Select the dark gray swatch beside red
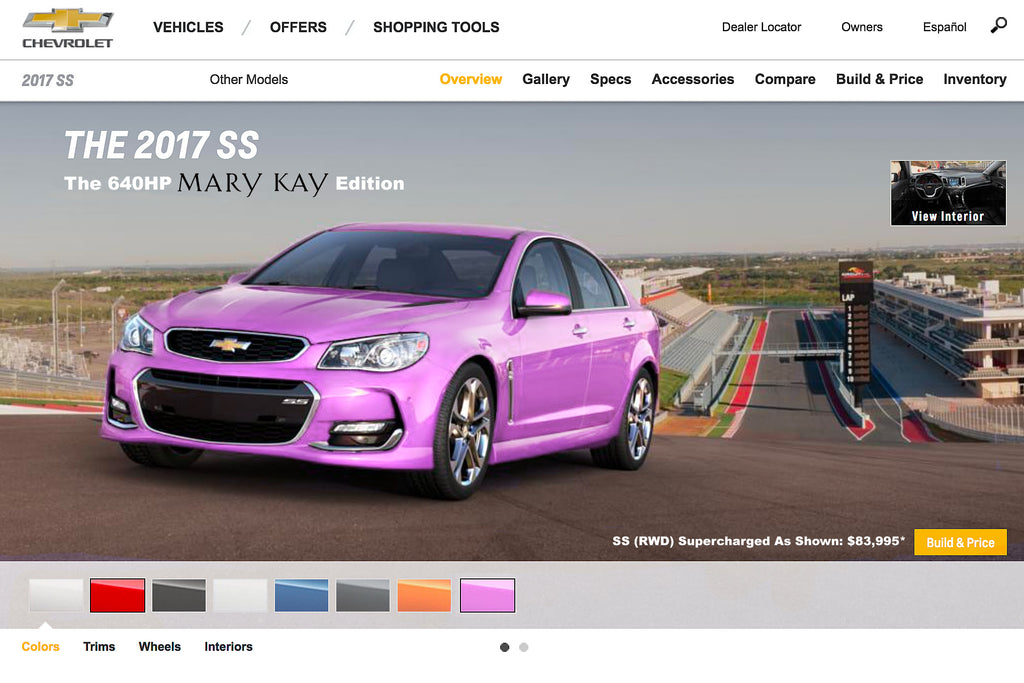Image resolution: width=1024 pixels, height=683 pixels. click(179, 595)
